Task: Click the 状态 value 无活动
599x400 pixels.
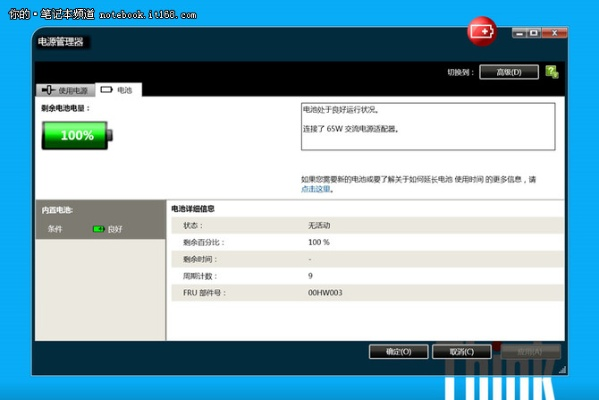Action: [319, 225]
